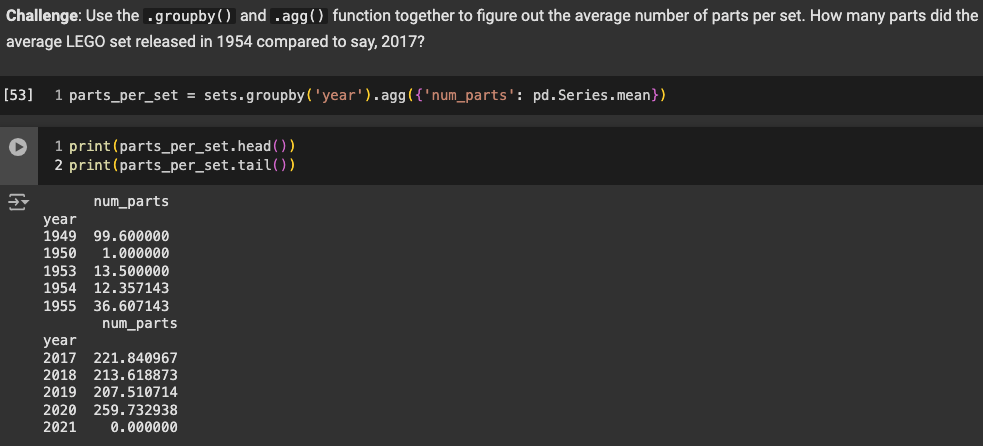The image size is (983, 446).
Task: Click the 2017 row showing 221.840967
Action: tap(110, 358)
